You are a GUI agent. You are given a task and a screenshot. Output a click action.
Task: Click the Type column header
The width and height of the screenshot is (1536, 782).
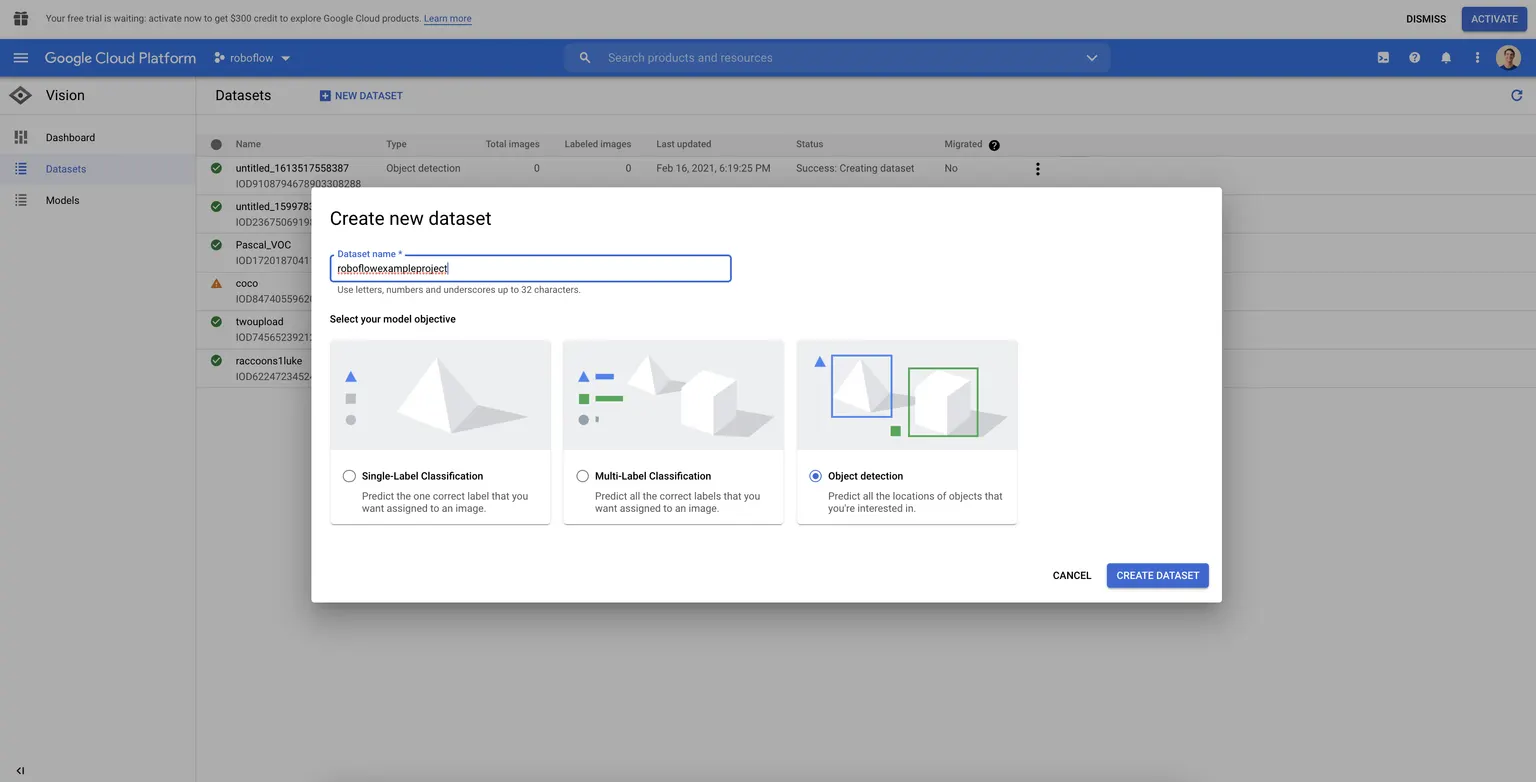pyautogui.click(x=396, y=144)
